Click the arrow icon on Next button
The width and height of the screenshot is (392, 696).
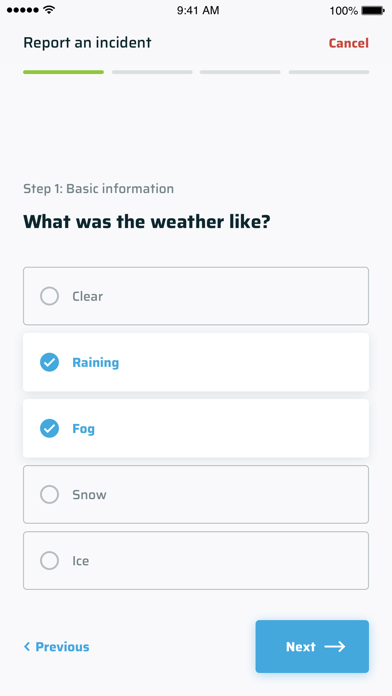335,646
